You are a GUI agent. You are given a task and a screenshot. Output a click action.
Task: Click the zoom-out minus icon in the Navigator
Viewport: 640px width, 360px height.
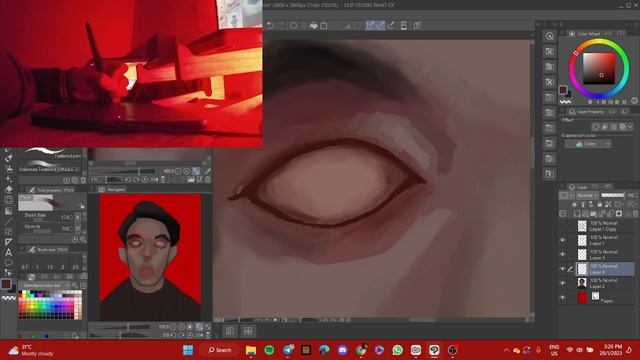[x=173, y=327]
